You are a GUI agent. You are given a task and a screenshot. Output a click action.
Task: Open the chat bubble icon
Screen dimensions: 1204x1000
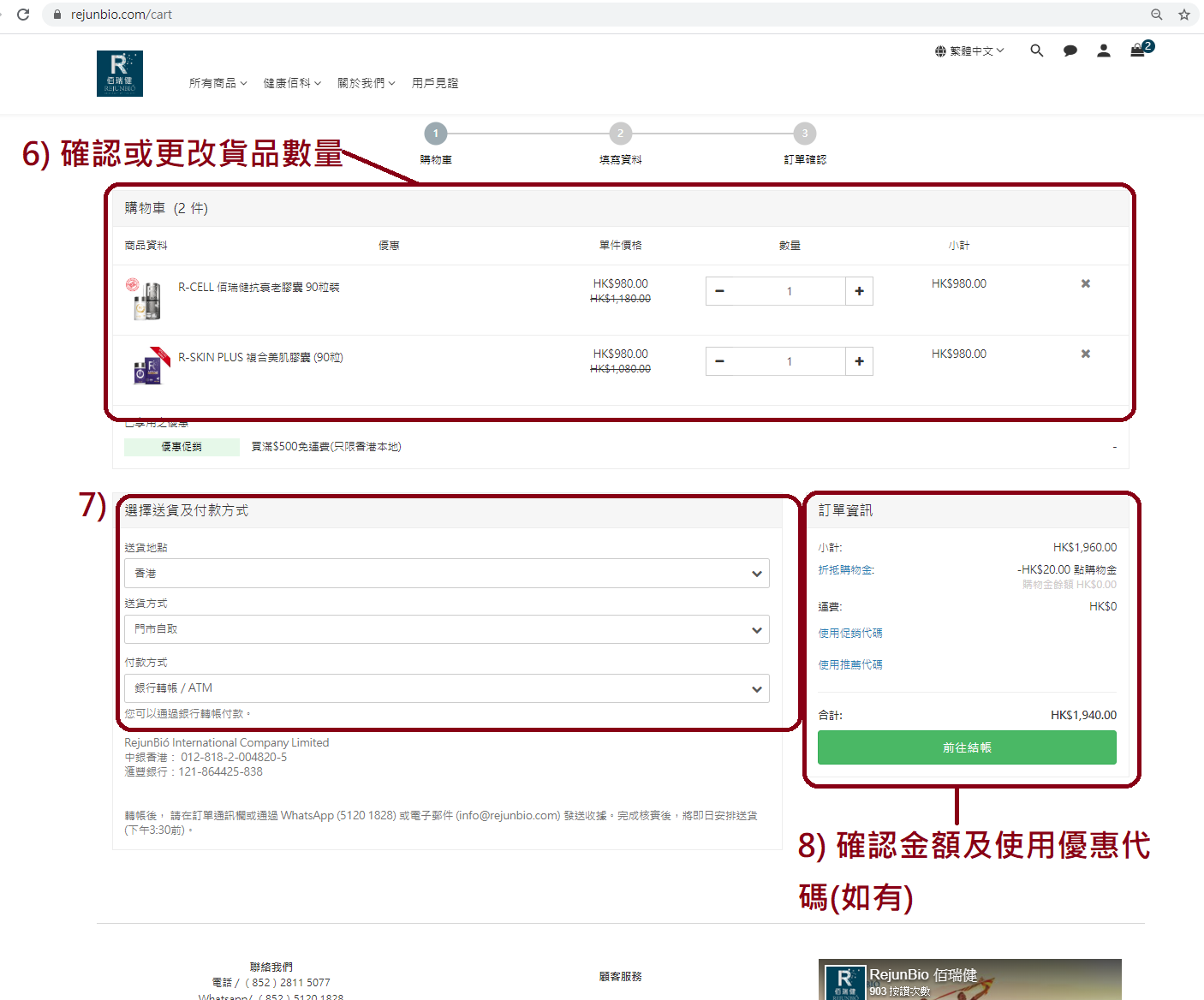point(1070,51)
